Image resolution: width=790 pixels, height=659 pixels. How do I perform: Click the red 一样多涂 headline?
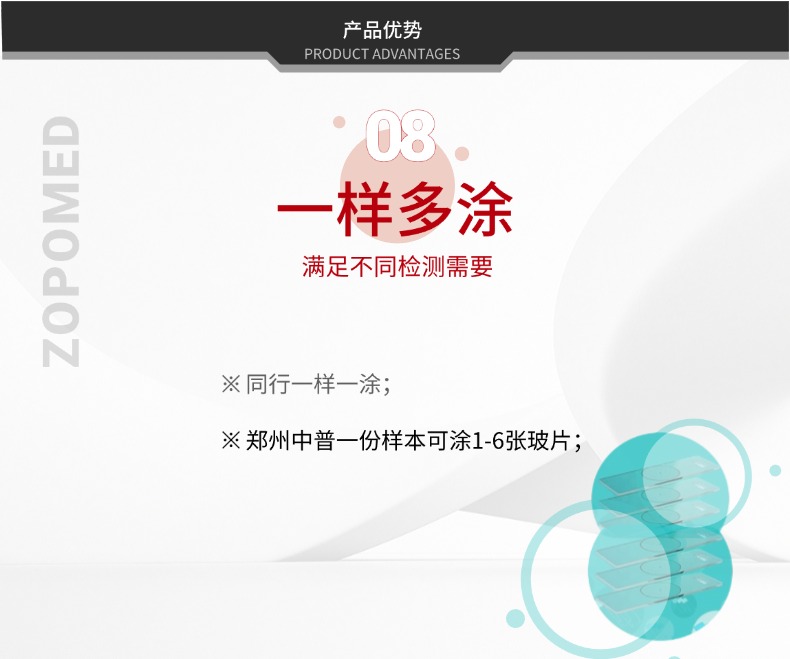coord(394,209)
